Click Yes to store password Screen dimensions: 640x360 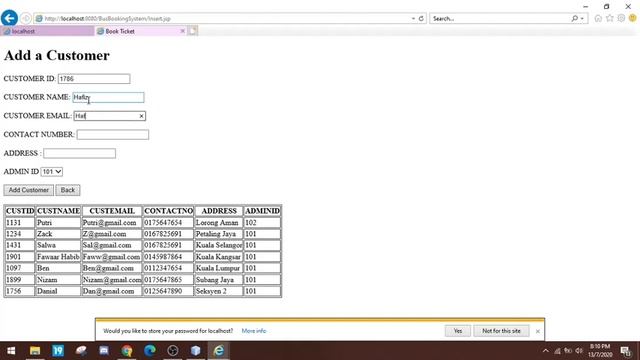458,331
